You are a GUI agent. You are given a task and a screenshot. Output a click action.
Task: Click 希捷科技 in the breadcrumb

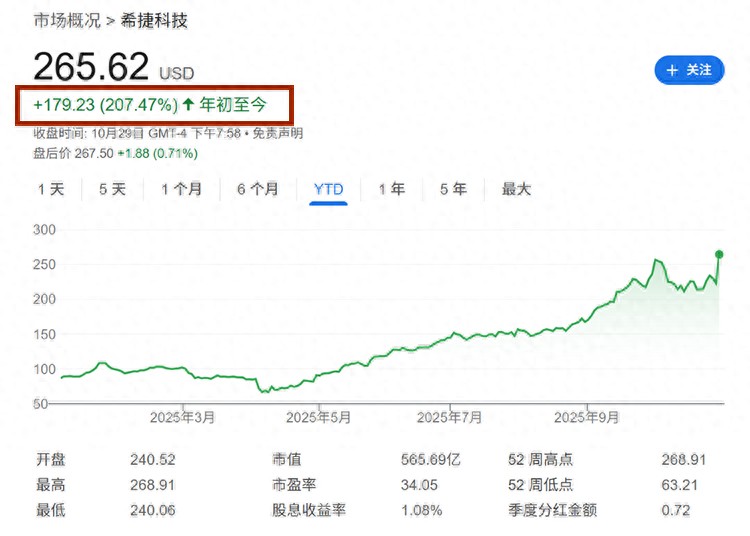[x=154, y=21]
